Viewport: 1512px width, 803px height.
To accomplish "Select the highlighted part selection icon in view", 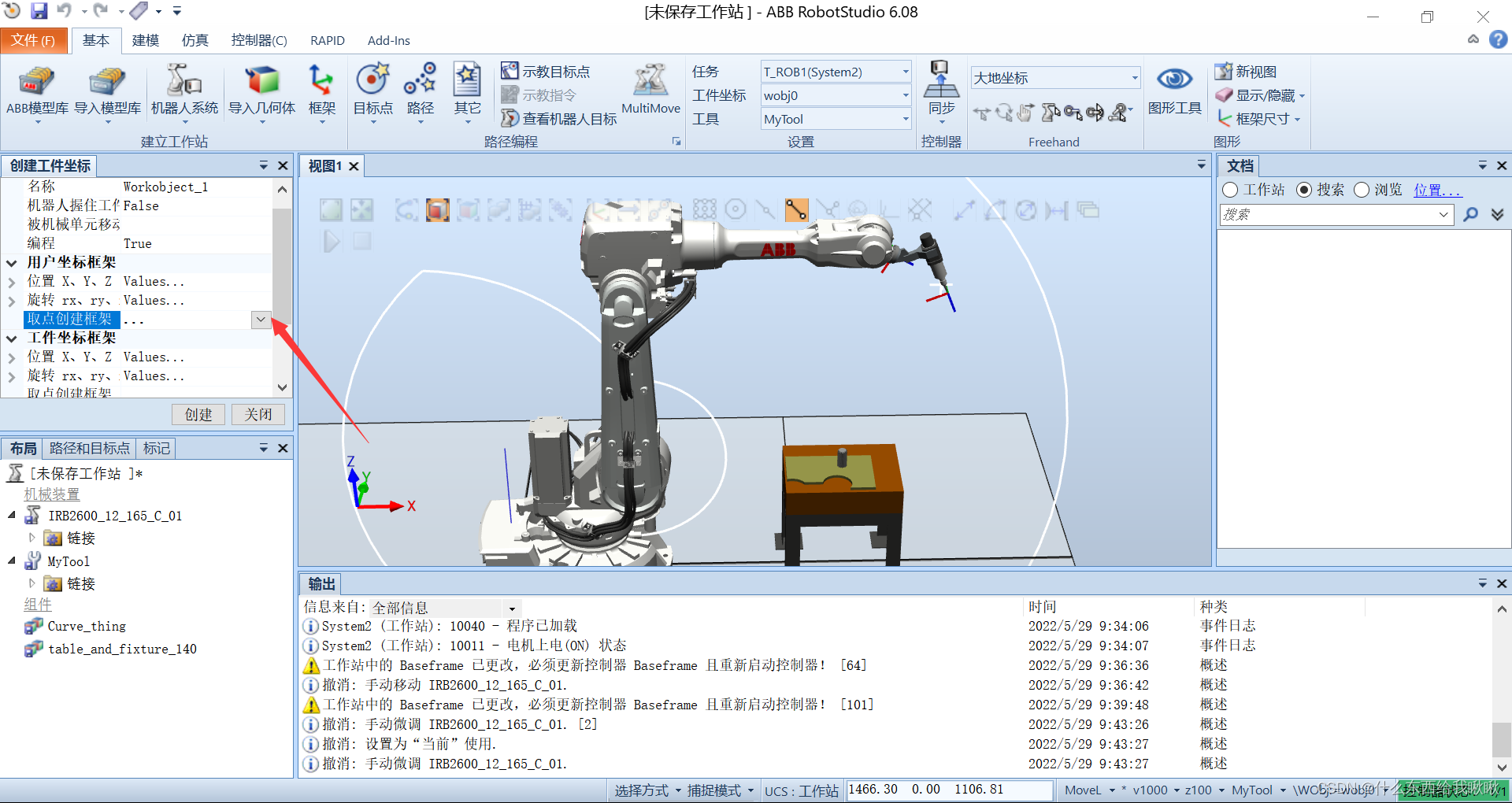I will (x=438, y=209).
